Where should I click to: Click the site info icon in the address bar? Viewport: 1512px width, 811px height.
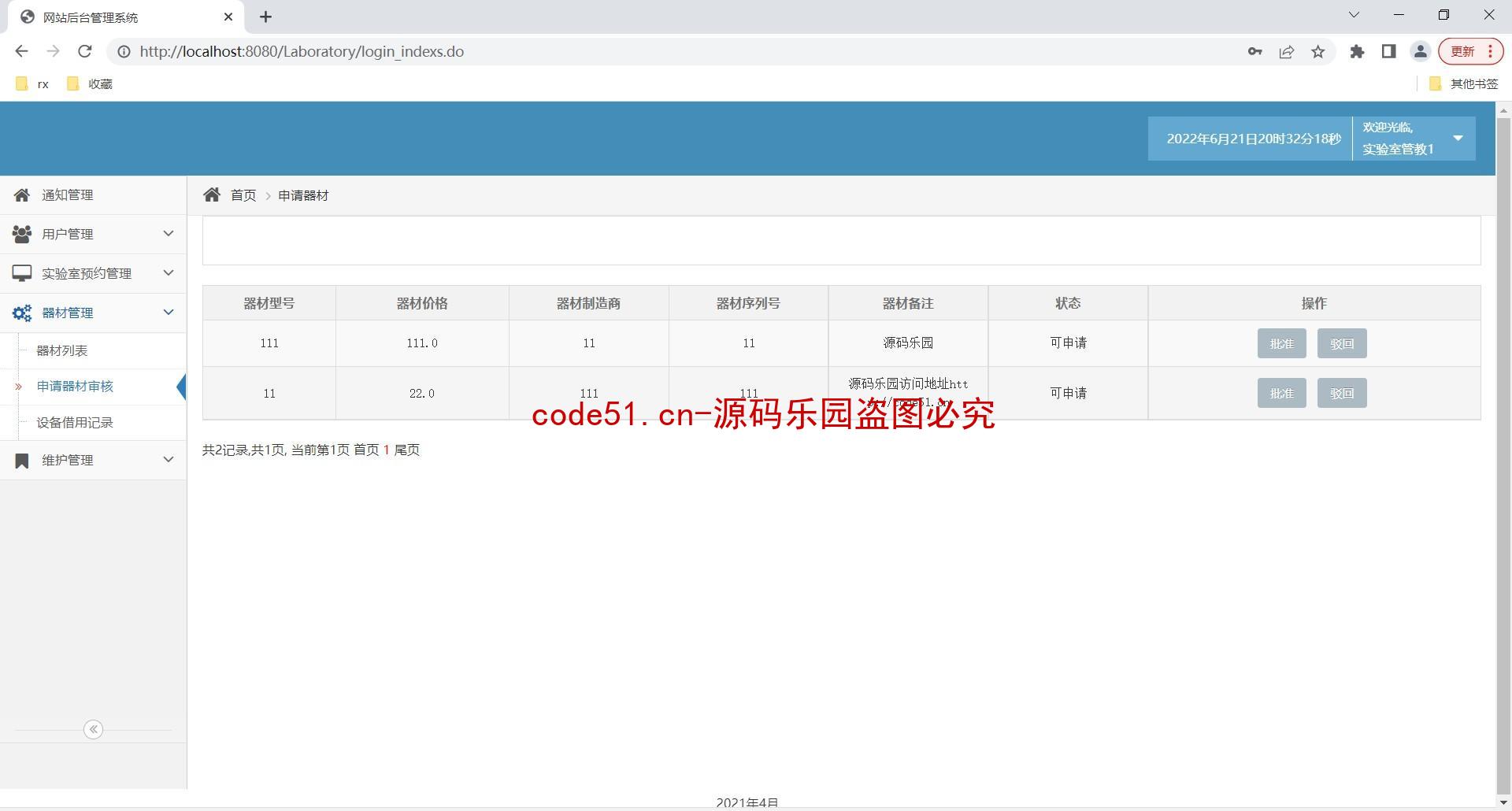(124, 51)
